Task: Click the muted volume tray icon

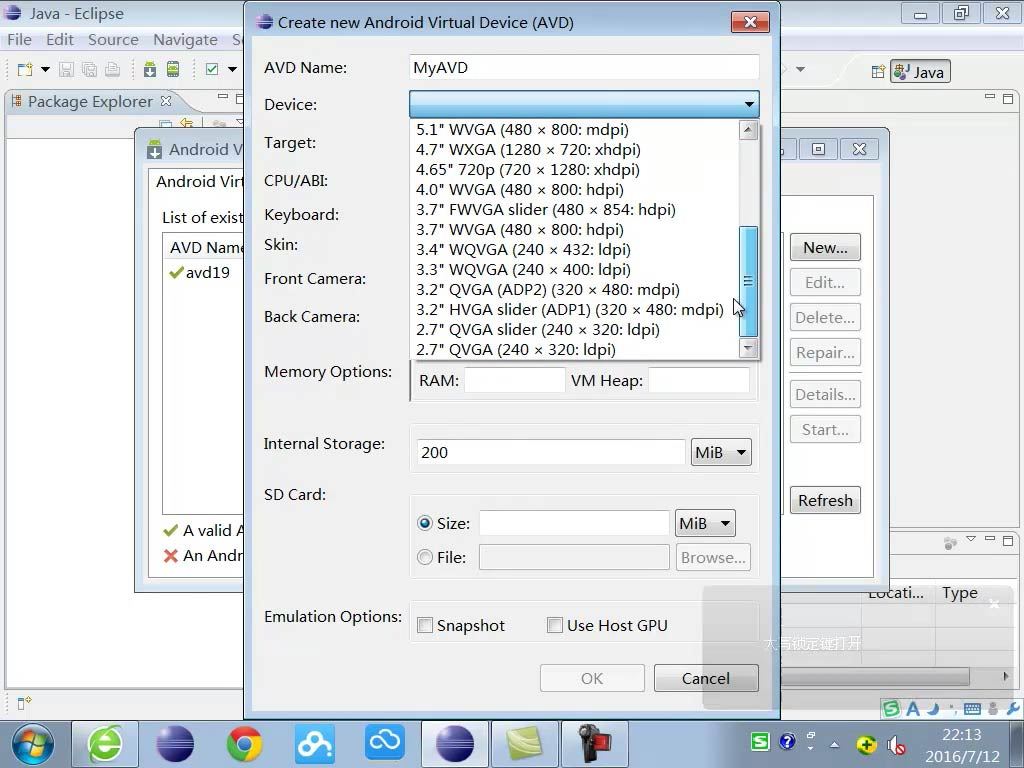Action: 897,744
